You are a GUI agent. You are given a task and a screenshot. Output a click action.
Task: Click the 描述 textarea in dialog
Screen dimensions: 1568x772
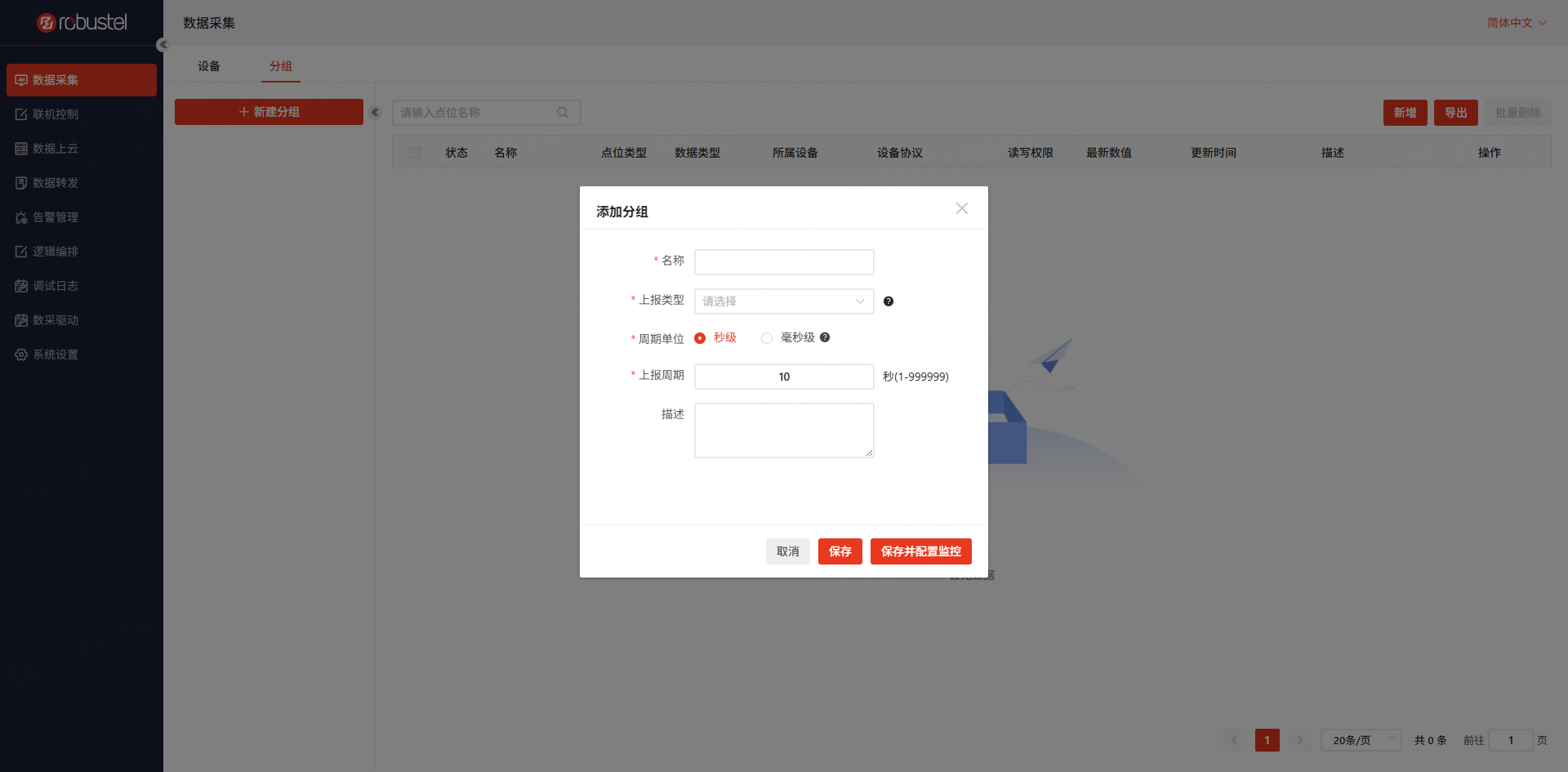[783, 430]
